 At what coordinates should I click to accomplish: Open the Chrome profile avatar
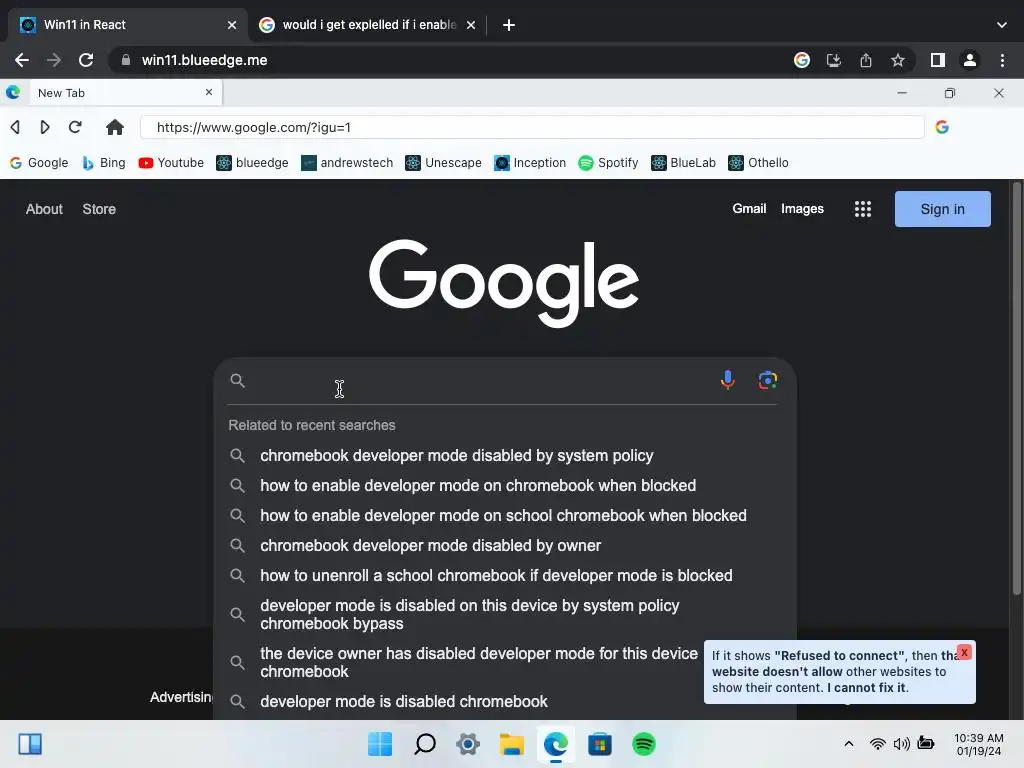pyautogui.click(x=970, y=60)
